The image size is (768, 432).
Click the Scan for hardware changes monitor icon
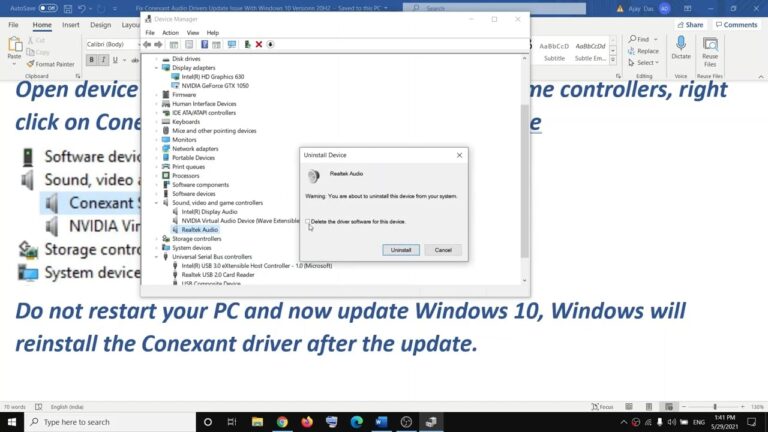232,45
